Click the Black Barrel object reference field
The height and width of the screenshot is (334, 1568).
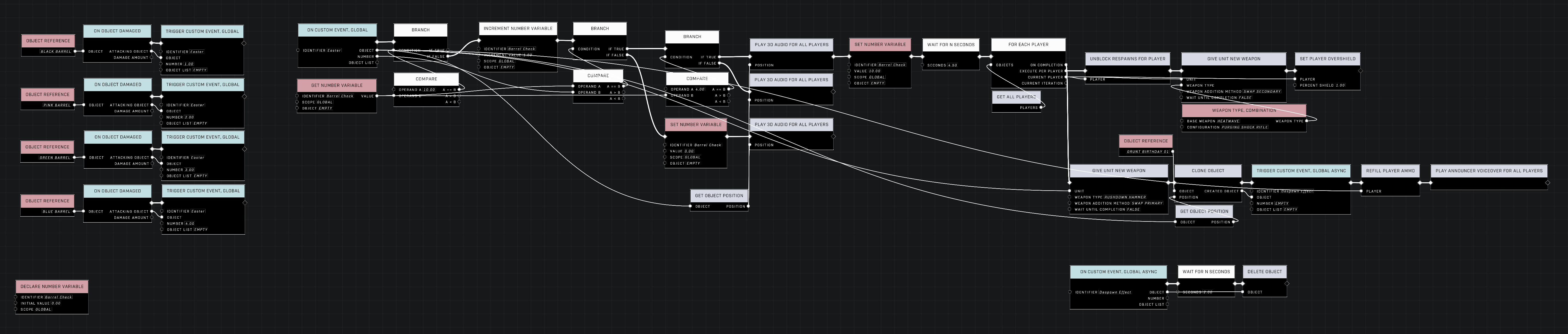coord(56,52)
